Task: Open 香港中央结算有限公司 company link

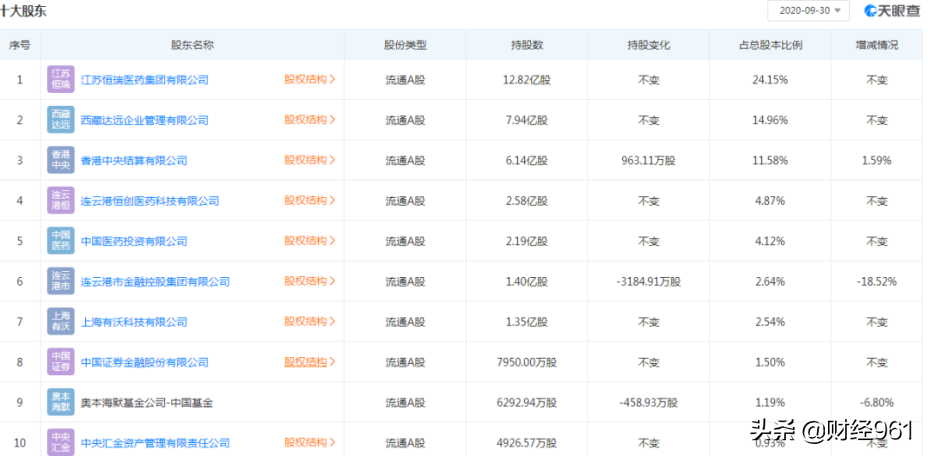Action: click(134, 160)
